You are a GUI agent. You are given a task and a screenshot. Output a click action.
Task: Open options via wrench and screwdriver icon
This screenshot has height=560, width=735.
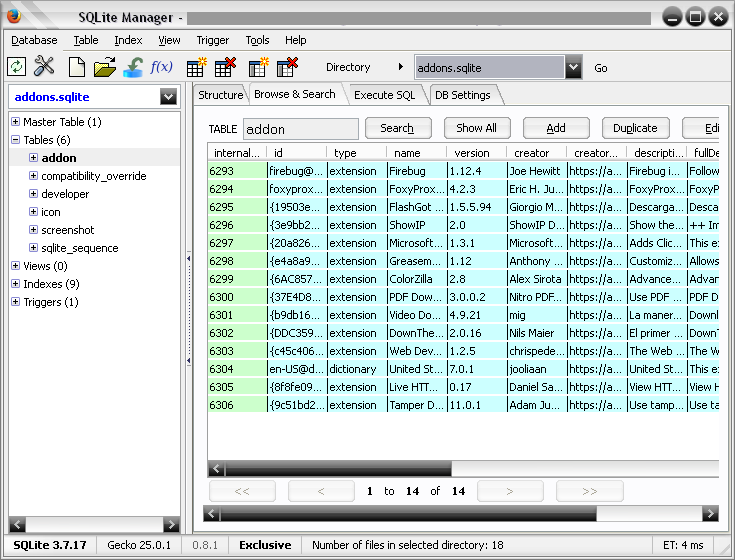pos(44,67)
